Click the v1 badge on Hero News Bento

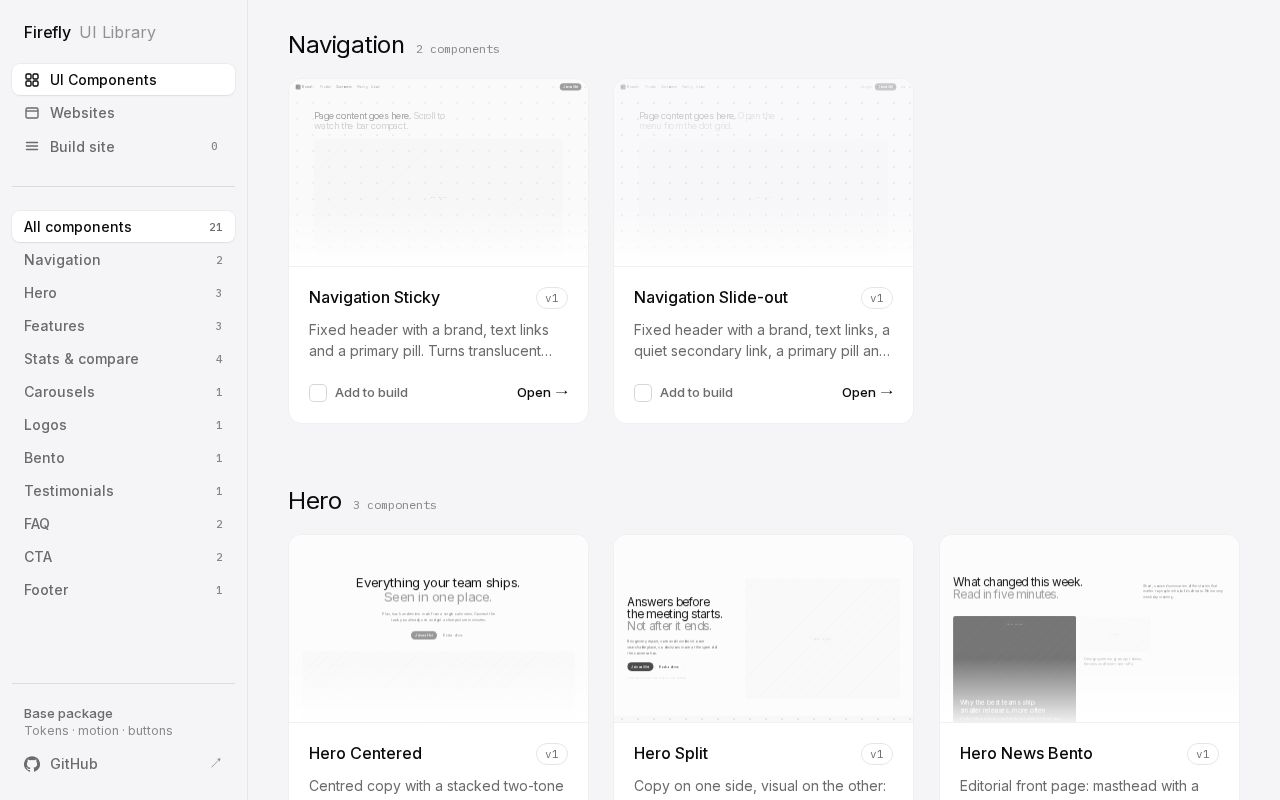pyautogui.click(x=1203, y=754)
